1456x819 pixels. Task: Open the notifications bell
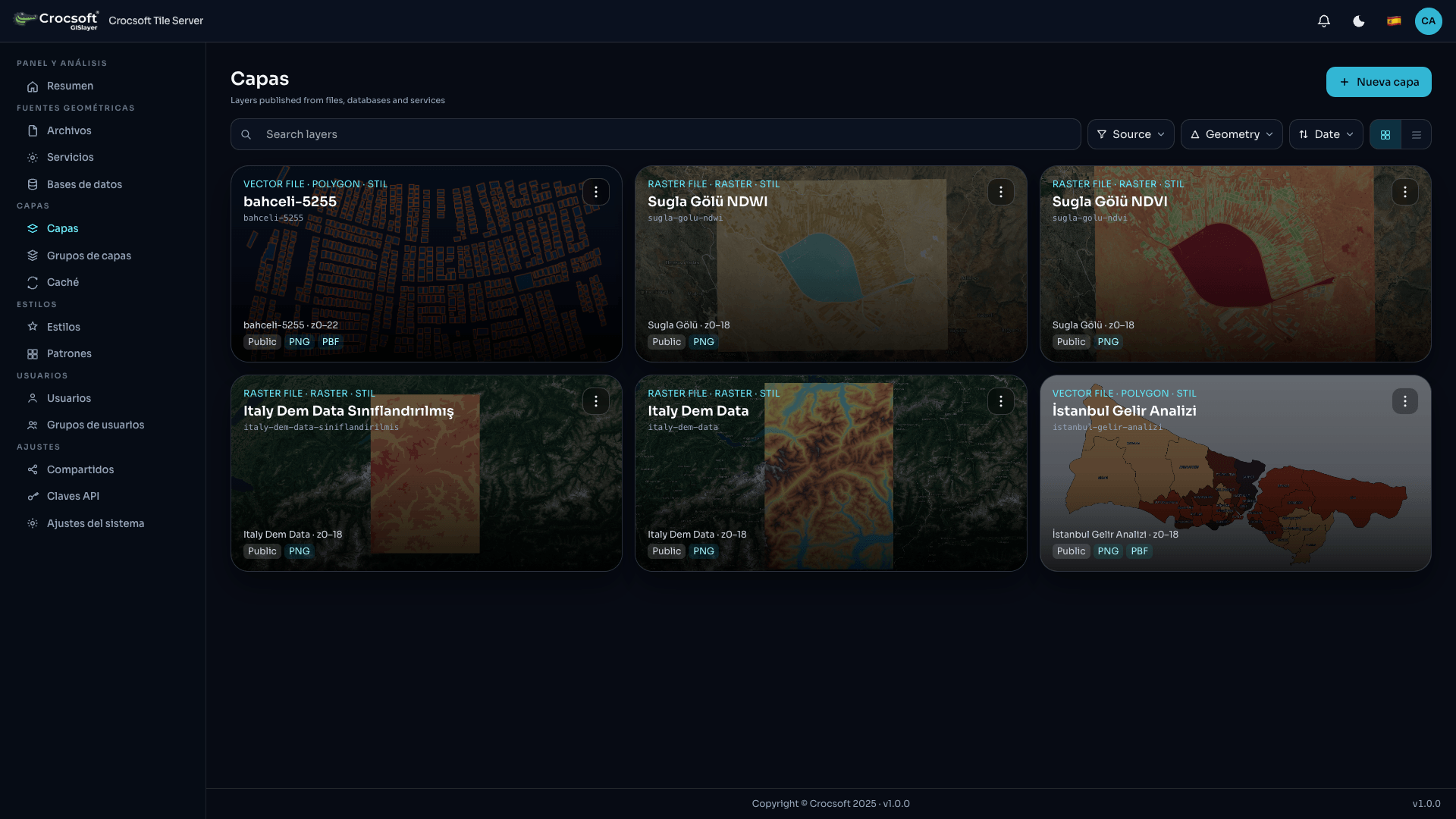point(1324,21)
